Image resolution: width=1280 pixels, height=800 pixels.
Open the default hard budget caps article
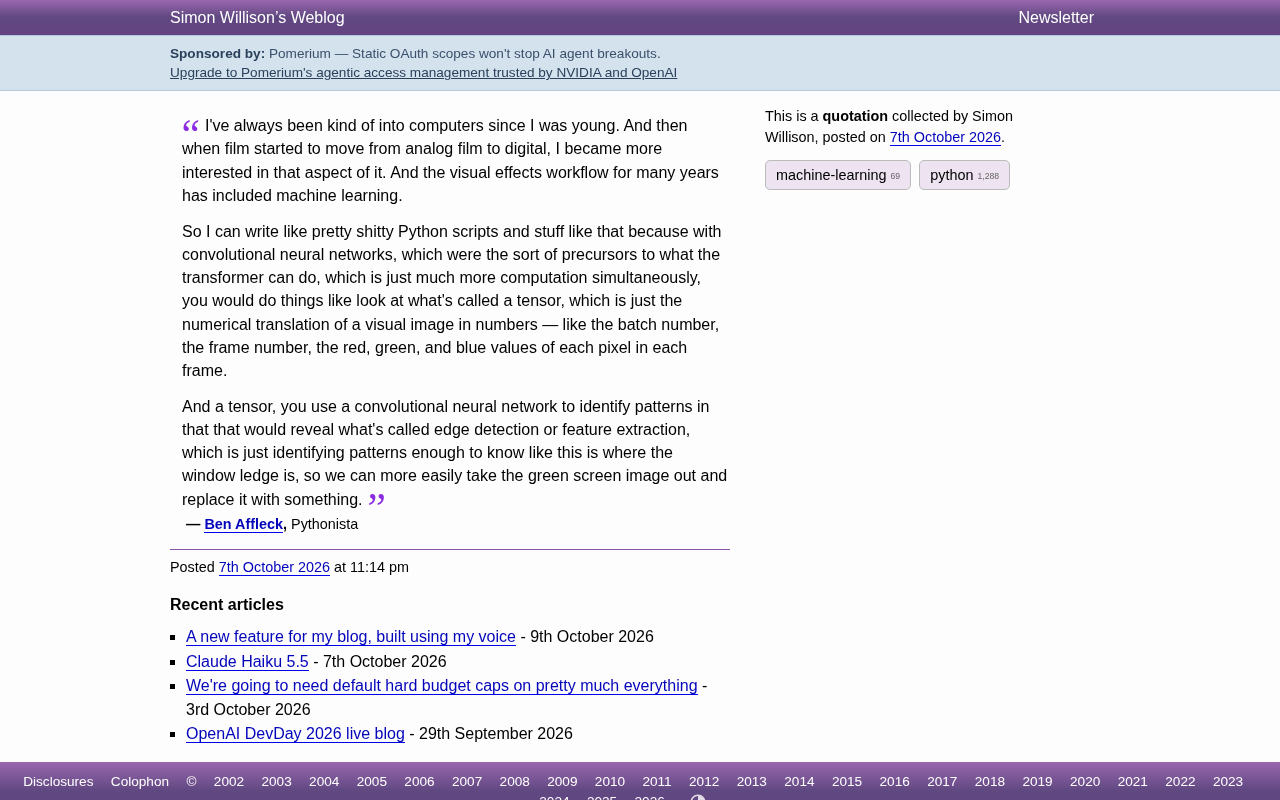[x=442, y=686]
